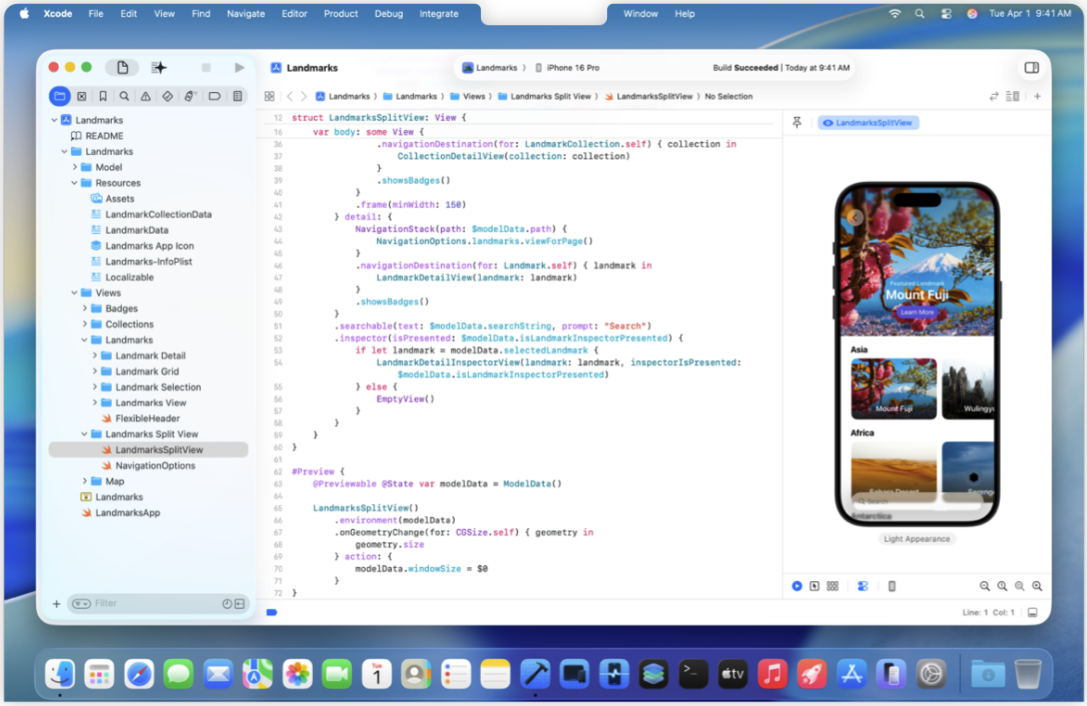Open Safari from the Dock
The height and width of the screenshot is (706, 1087).
tap(139, 673)
